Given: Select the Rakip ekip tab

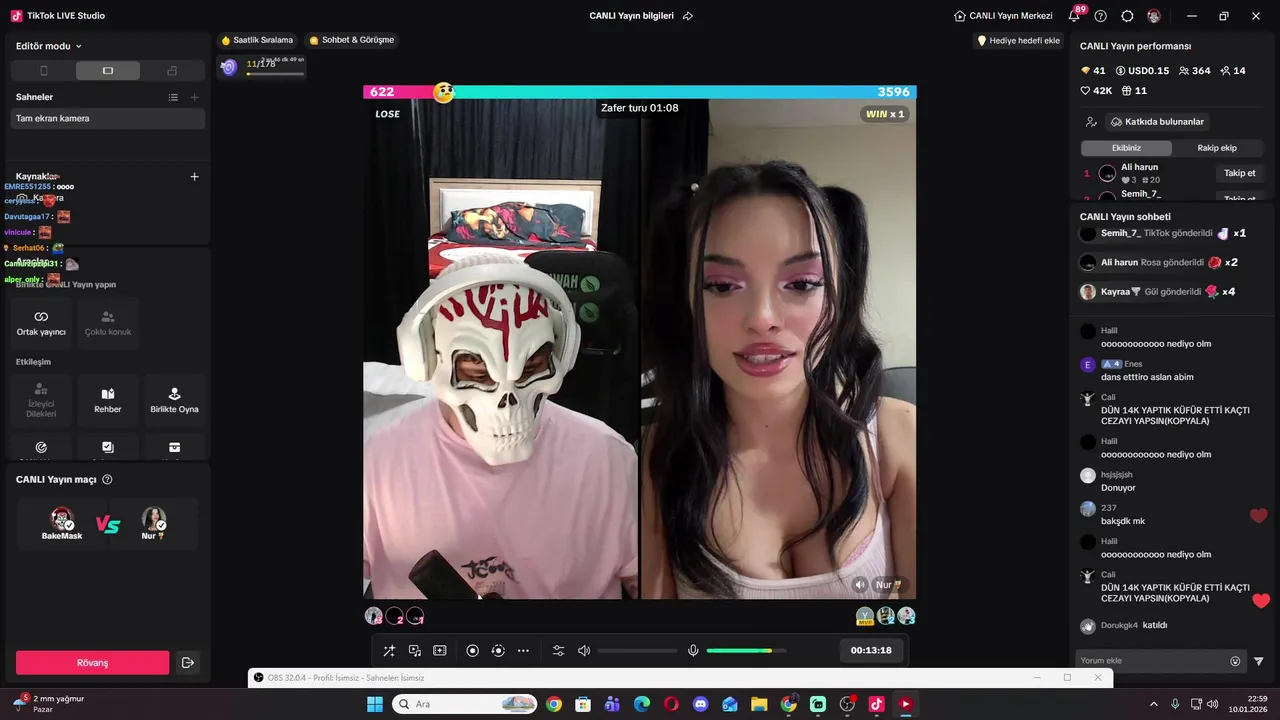Looking at the screenshot, I should click(x=1217, y=148).
